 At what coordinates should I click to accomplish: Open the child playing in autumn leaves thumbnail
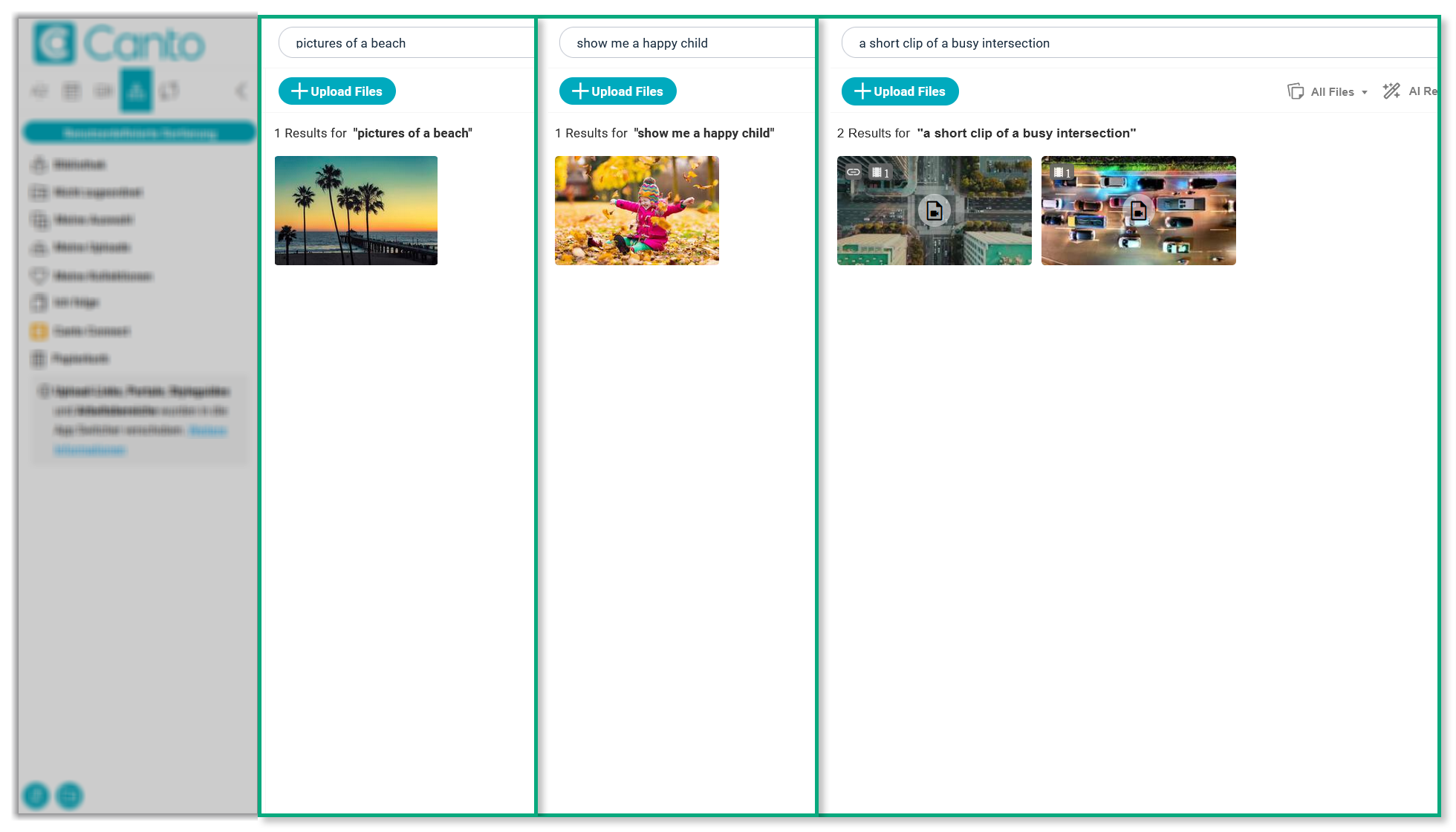point(637,210)
